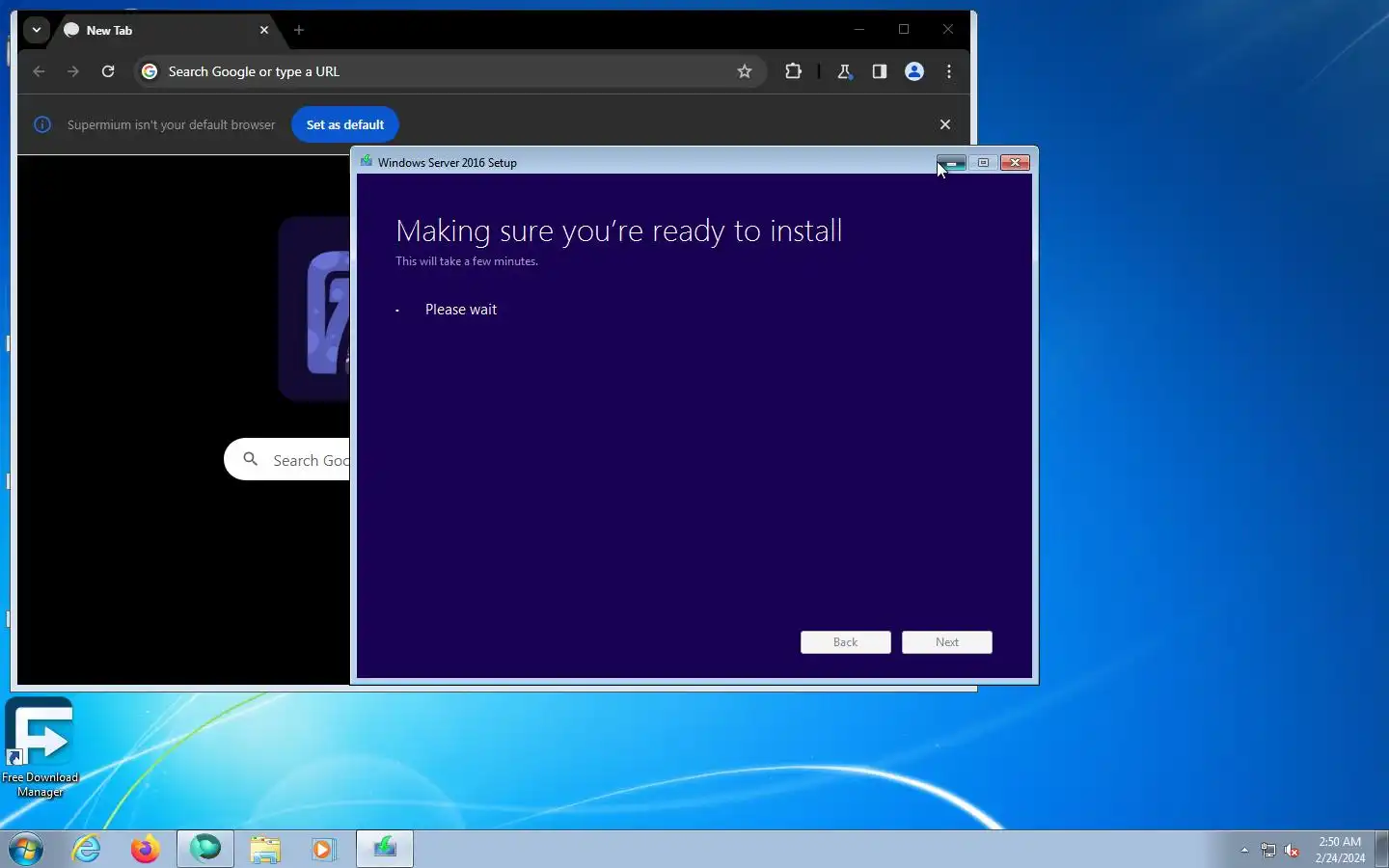This screenshot has width=1389, height=868.
Task: Maximize the Windows Server 2016 Setup window
Action: coord(983,163)
